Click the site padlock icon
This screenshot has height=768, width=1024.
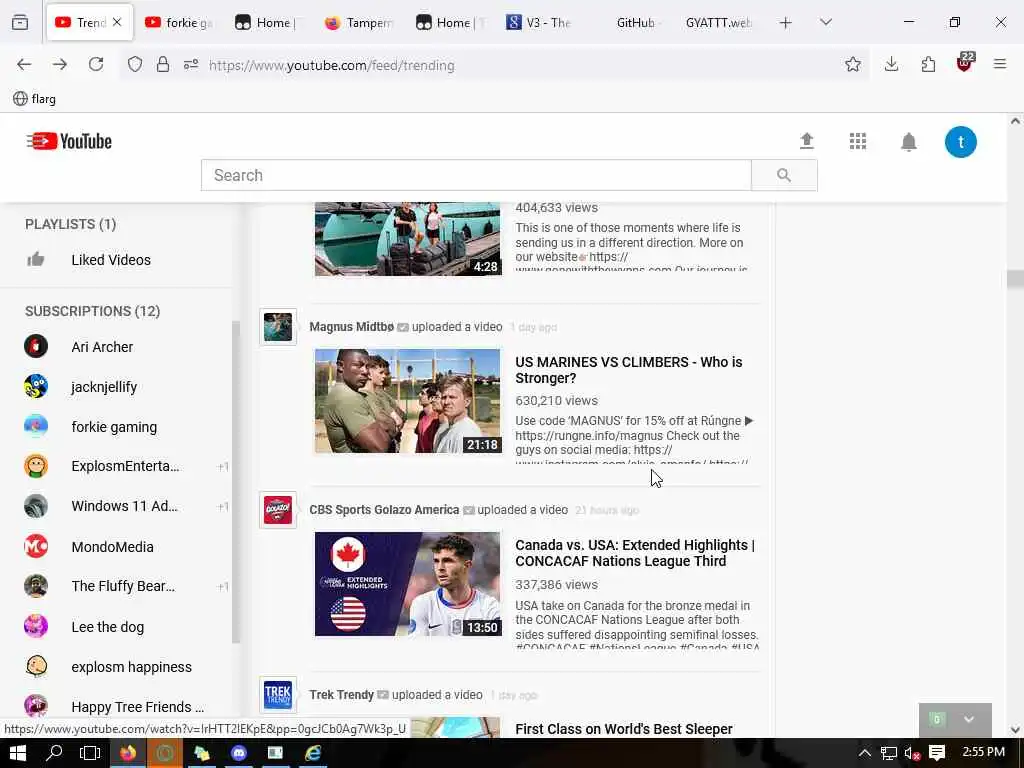tap(163, 64)
